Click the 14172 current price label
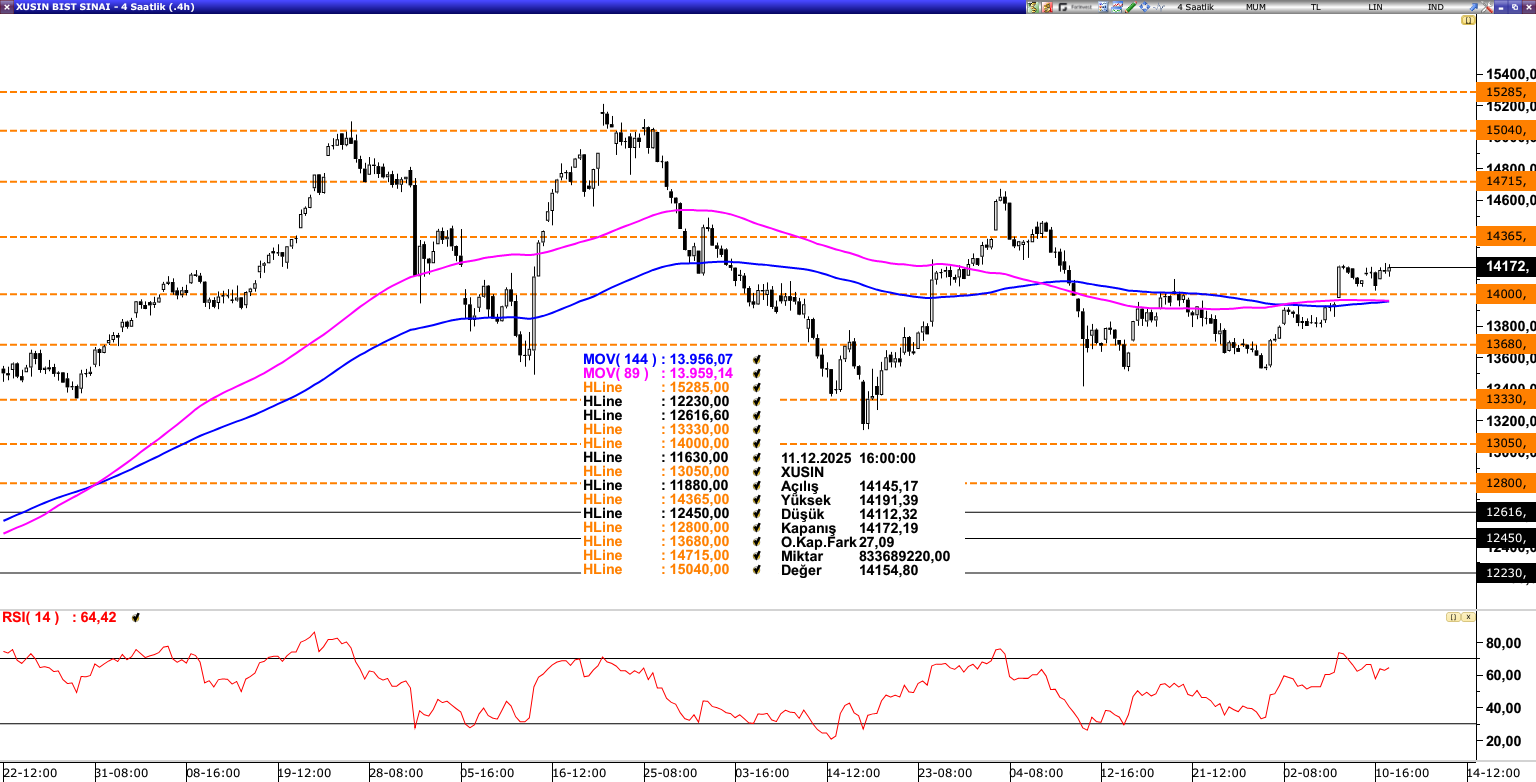This screenshot has height=782, width=1536. 1505,267
